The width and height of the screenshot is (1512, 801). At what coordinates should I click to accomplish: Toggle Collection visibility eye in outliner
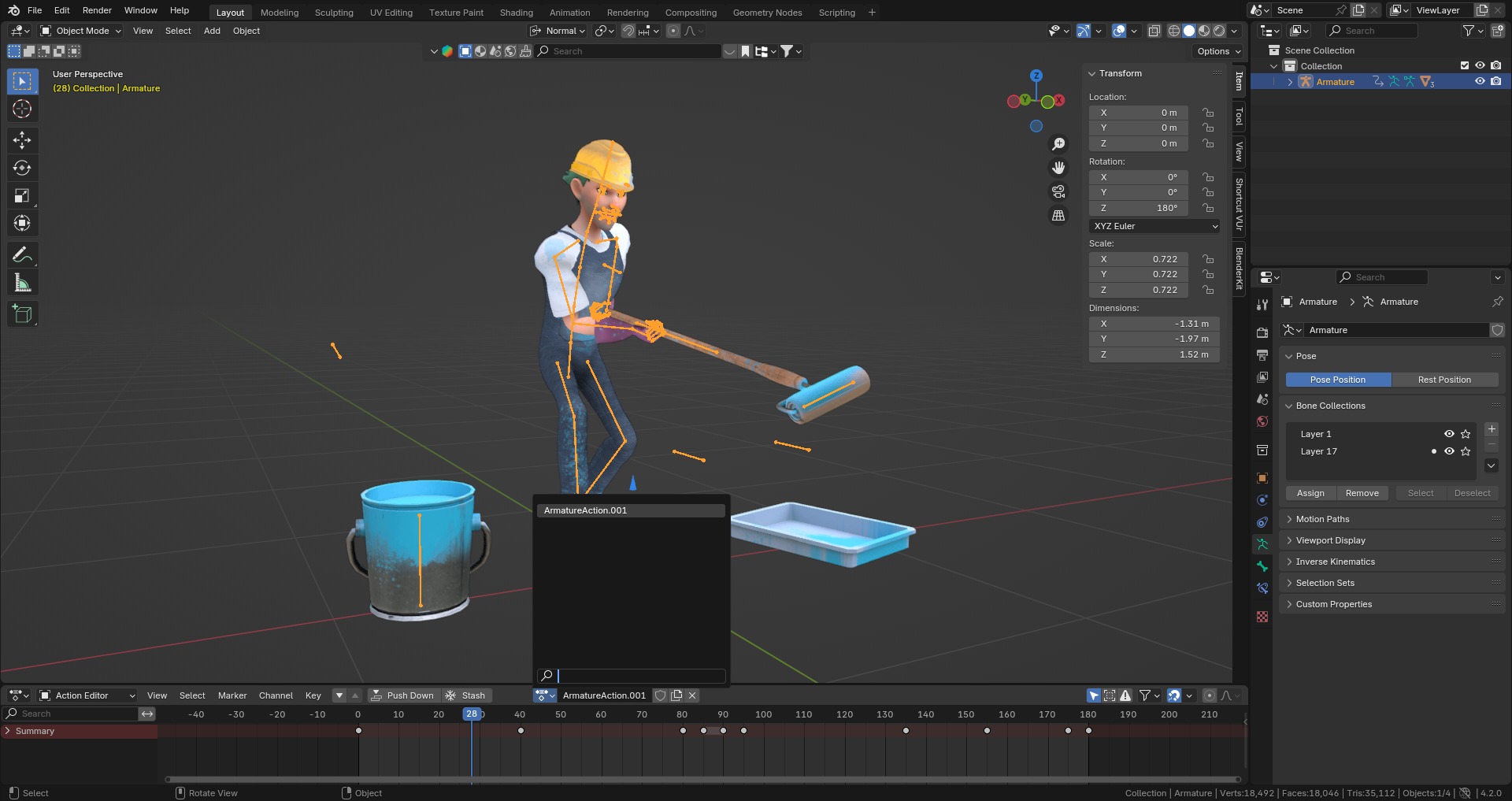pos(1480,65)
